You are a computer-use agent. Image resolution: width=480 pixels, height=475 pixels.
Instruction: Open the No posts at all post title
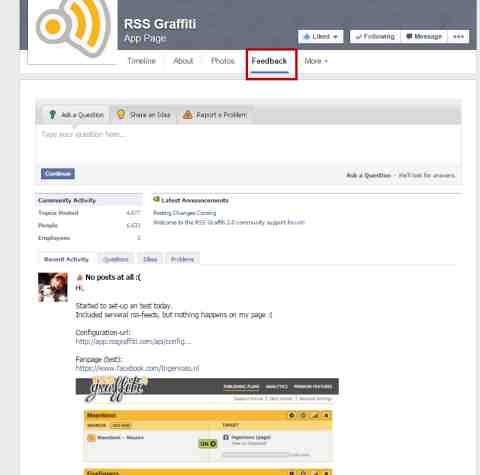(113, 277)
